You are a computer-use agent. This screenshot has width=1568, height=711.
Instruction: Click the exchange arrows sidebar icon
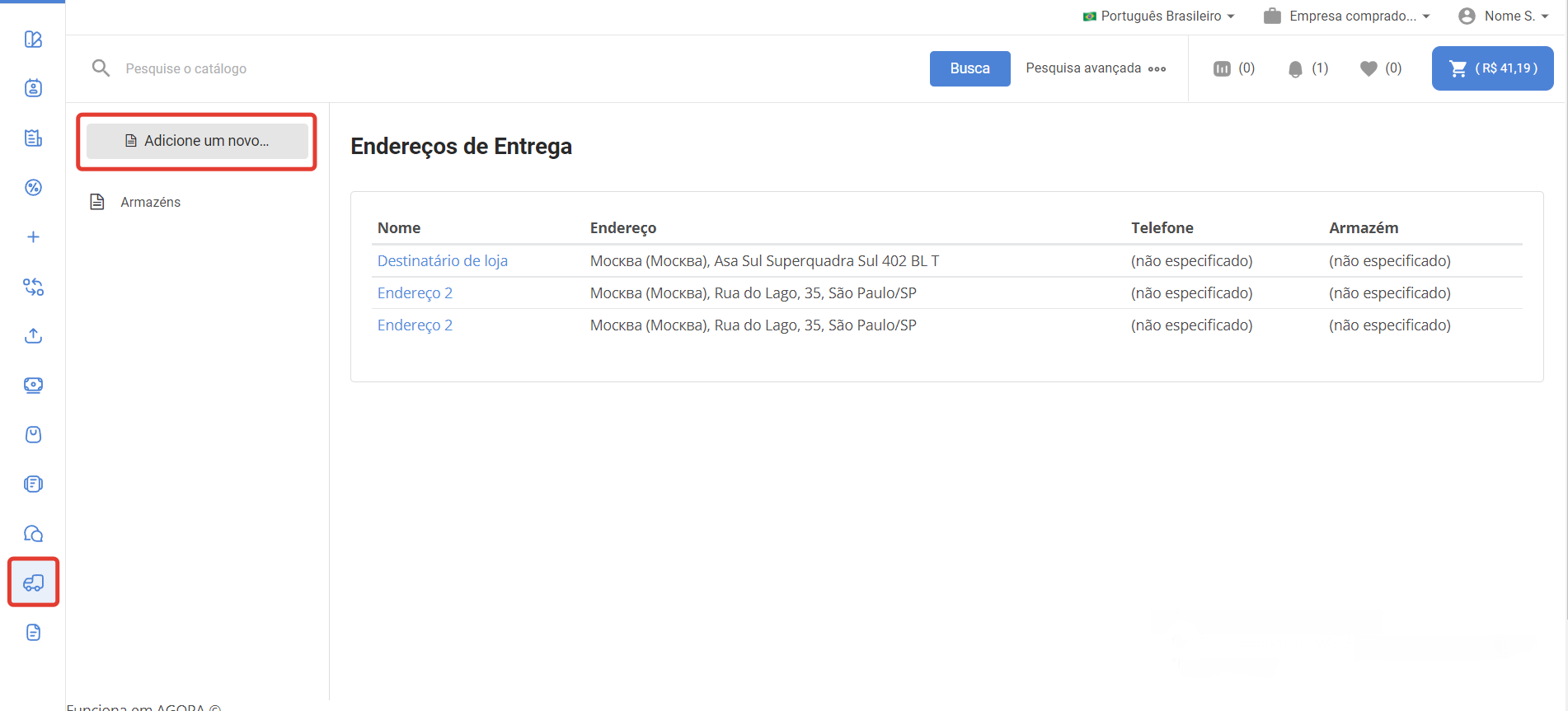click(x=33, y=287)
